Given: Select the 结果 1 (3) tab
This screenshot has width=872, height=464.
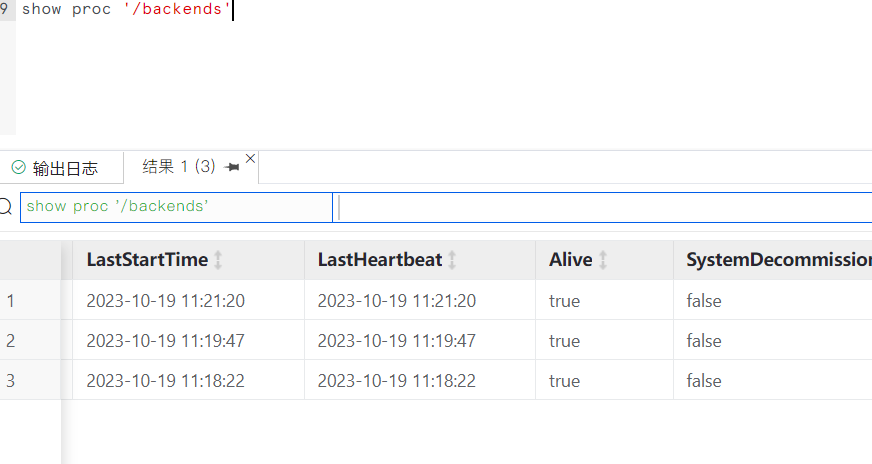Looking at the screenshot, I should click(x=179, y=167).
